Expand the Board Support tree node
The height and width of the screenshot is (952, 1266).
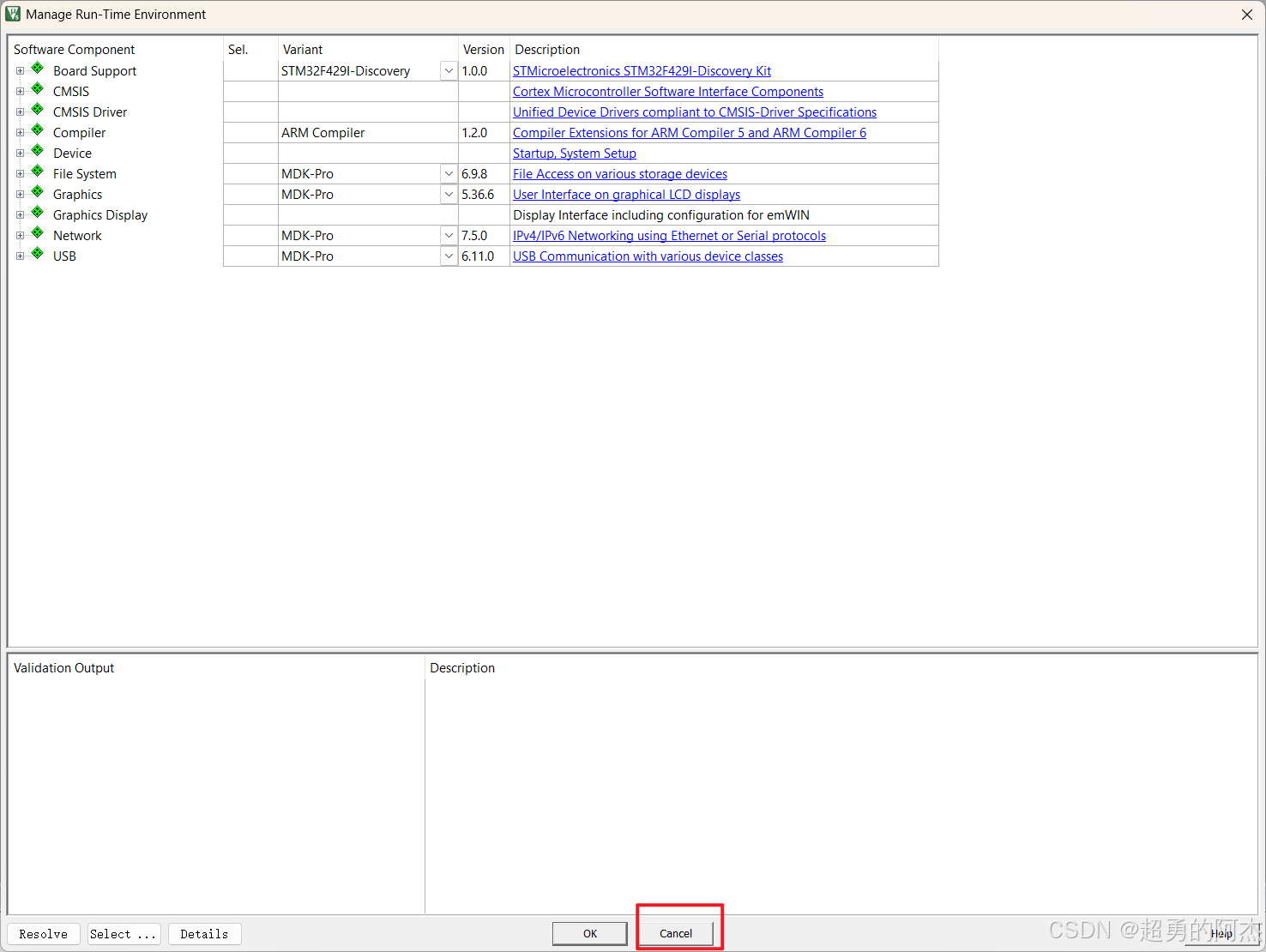click(x=20, y=71)
